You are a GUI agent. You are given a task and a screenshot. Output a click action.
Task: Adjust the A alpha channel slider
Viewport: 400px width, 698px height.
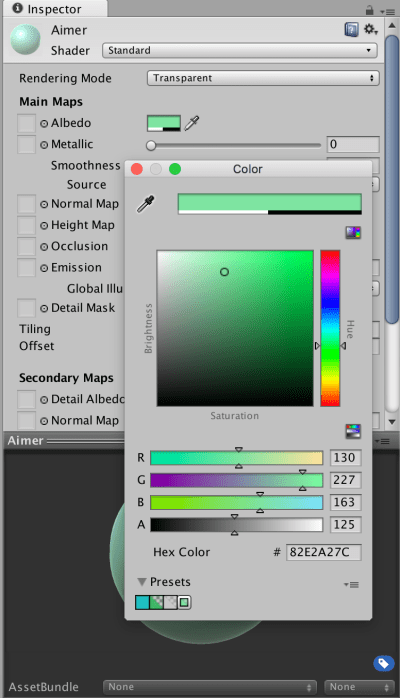coord(236,524)
